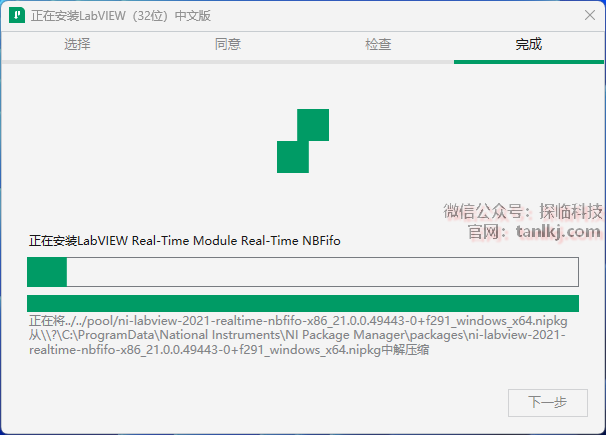Click the 下一步 button
The width and height of the screenshot is (606, 435).
tap(548, 403)
